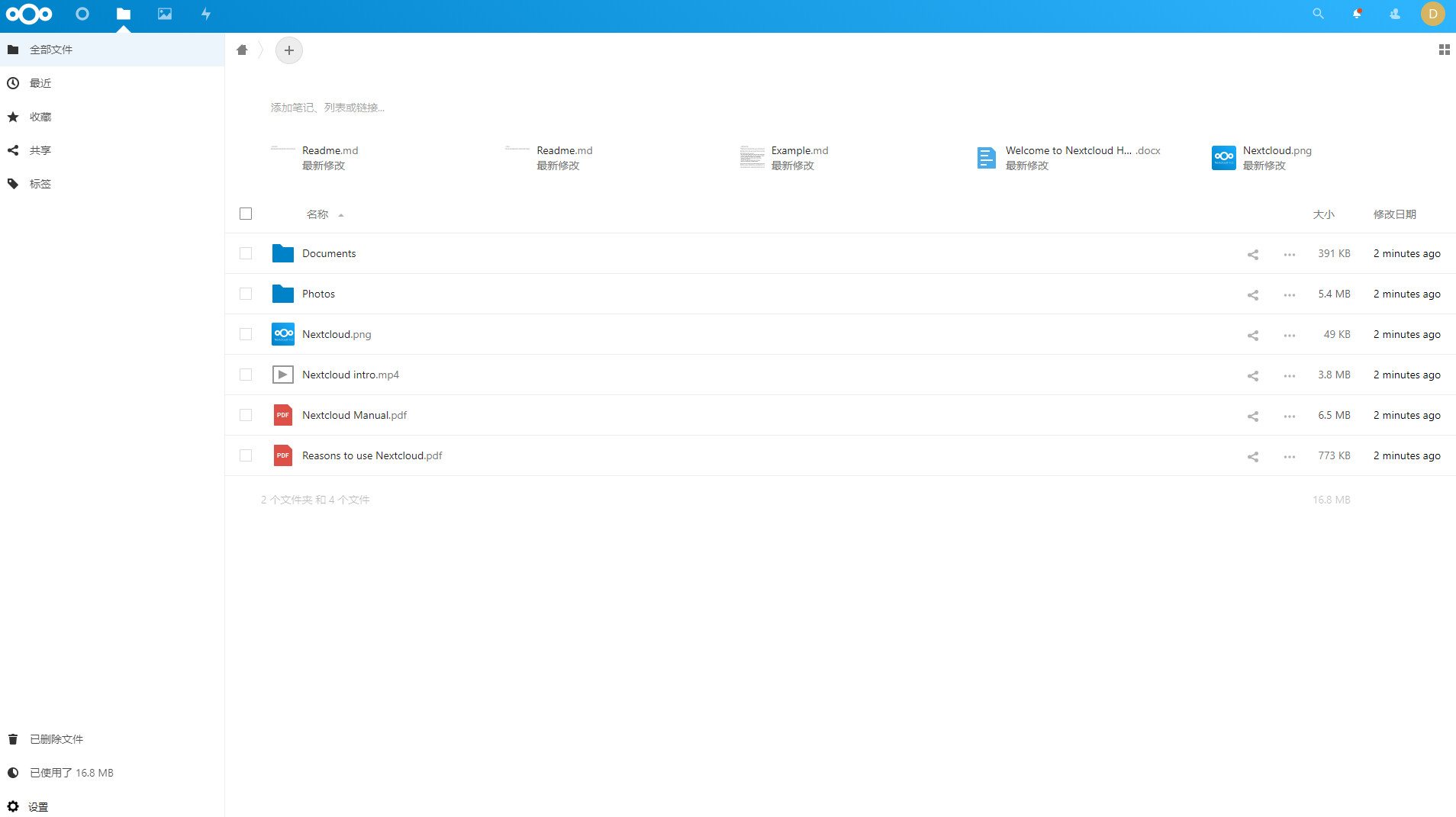Viewport: 1456px width, 817px height.
Task: Check the Nextcloud.png row checkbox
Action: (x=246, y=334)
